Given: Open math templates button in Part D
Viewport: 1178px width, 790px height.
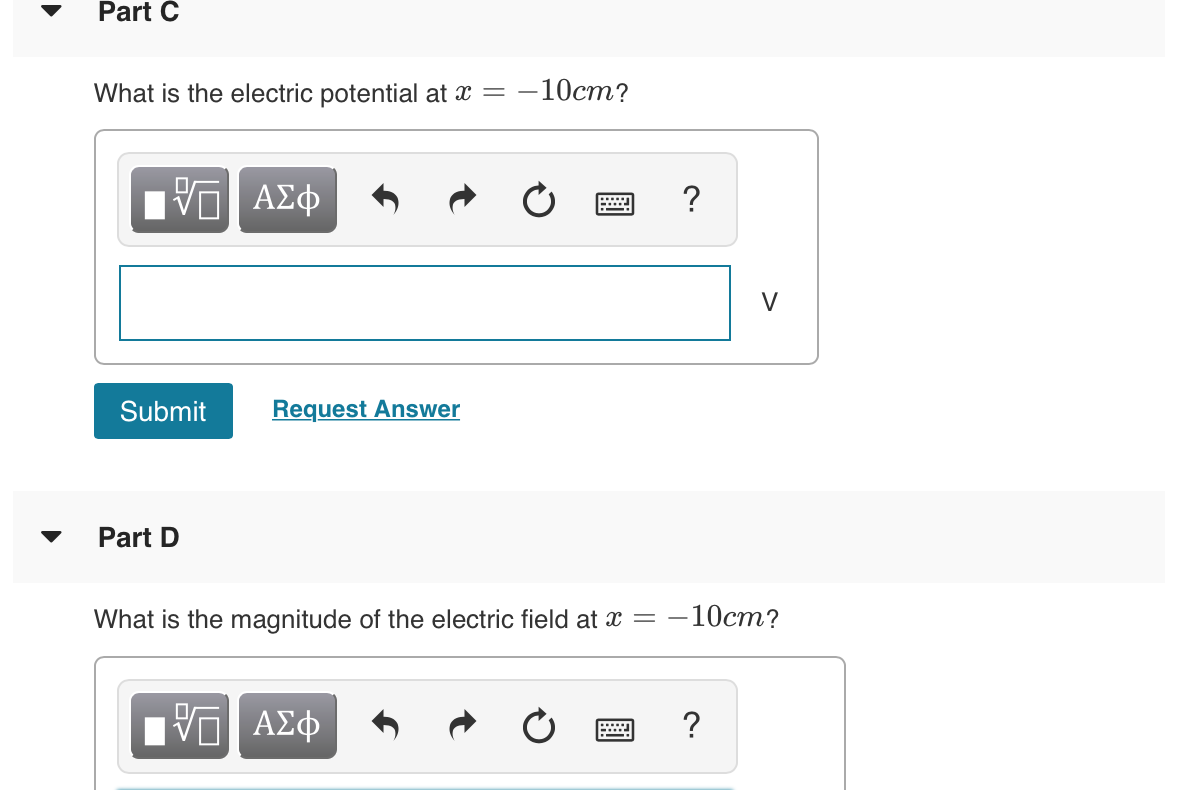Looking at the screenshot, I should tap(180, 725).
